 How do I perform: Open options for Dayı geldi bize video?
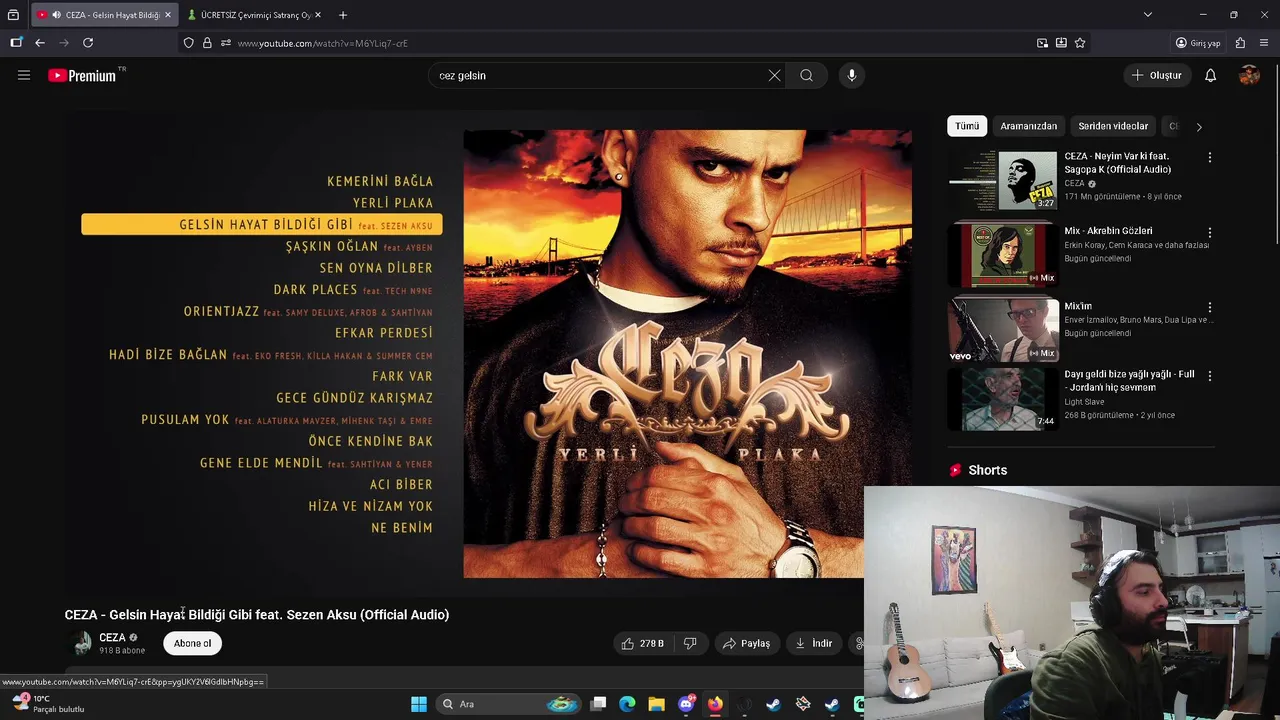1209,376
